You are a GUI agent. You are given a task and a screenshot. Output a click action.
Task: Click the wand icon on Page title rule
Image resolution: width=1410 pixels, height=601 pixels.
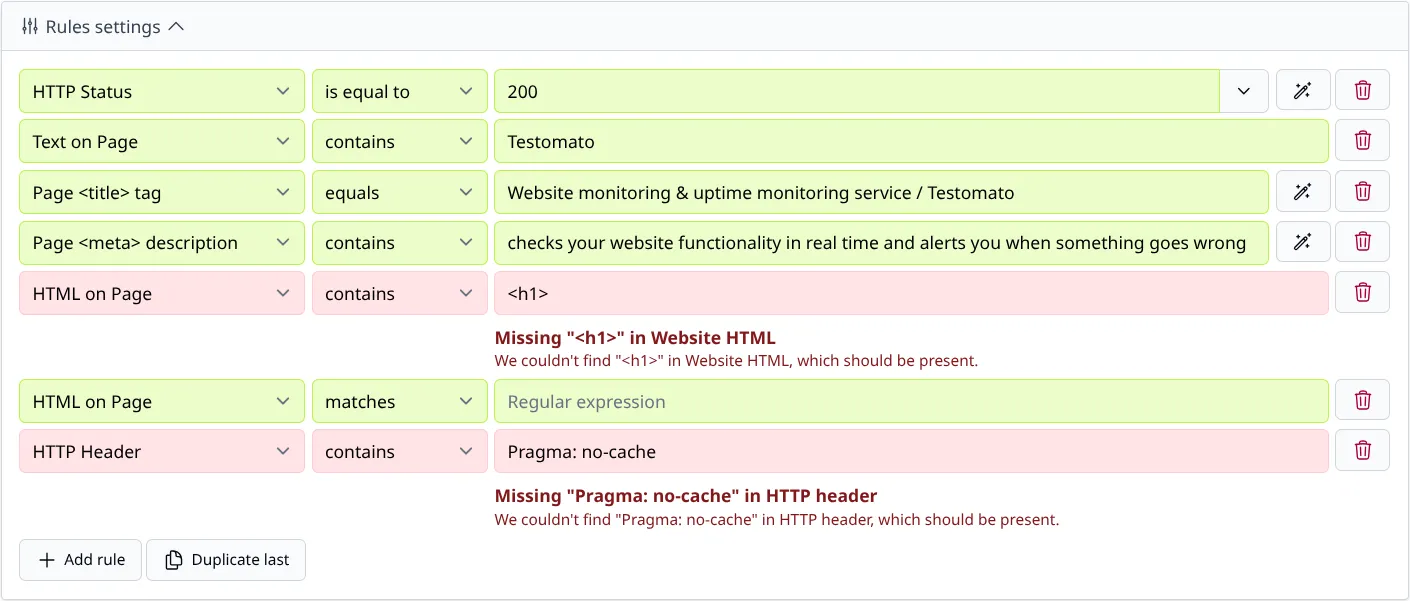pyautogui.click(x=1302, y=191)
